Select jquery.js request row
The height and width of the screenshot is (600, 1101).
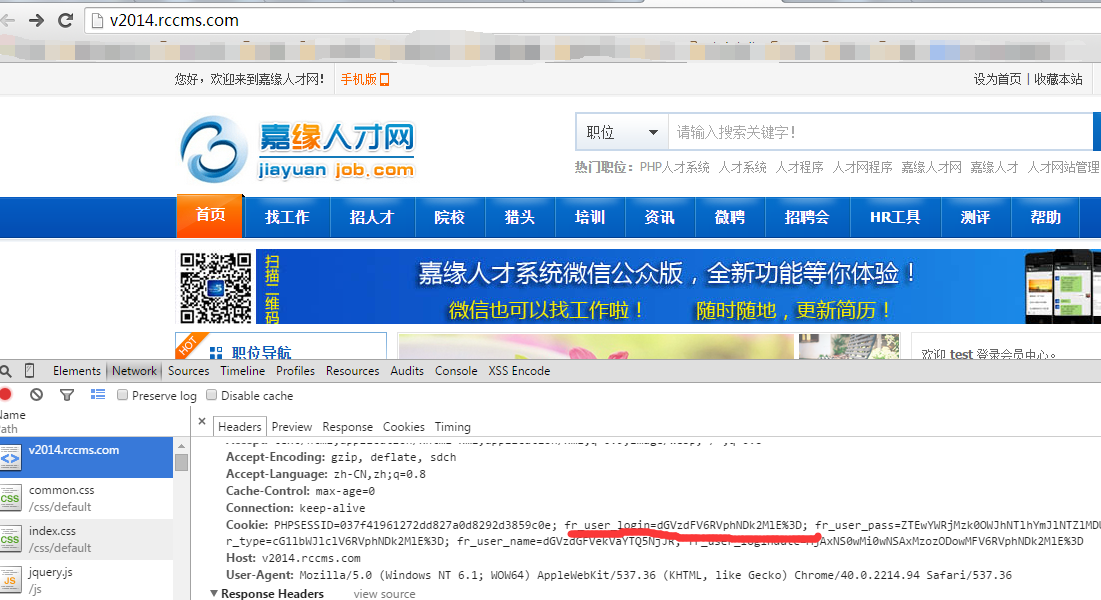click(86, 580)
